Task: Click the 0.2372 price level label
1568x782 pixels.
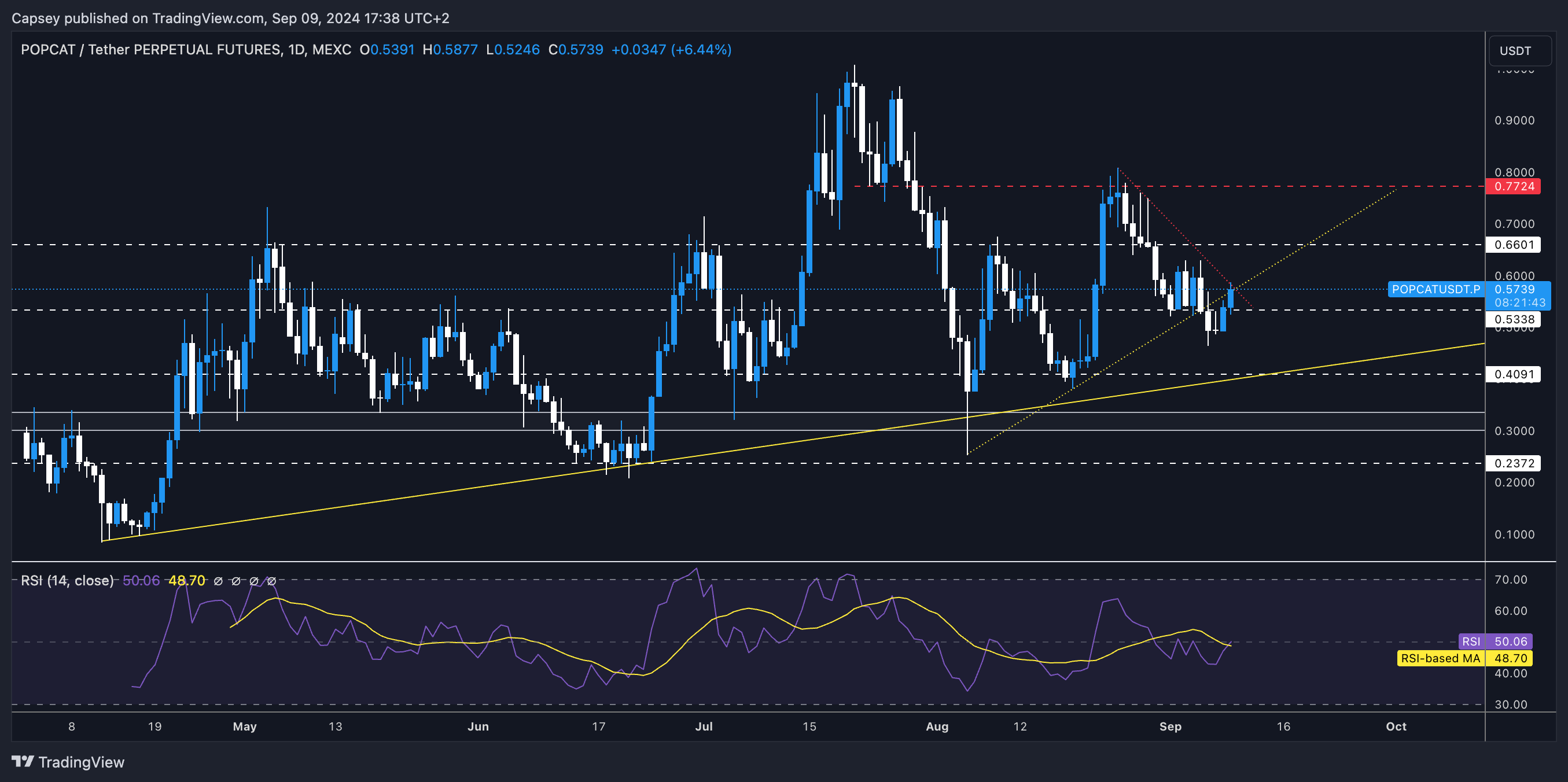Action: click(1515, 463)
